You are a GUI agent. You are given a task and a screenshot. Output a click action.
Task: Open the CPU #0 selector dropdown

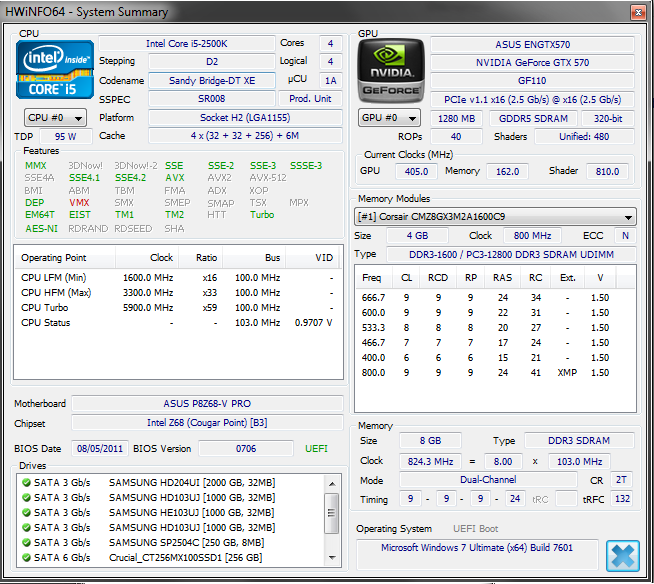tap(55, 118)
